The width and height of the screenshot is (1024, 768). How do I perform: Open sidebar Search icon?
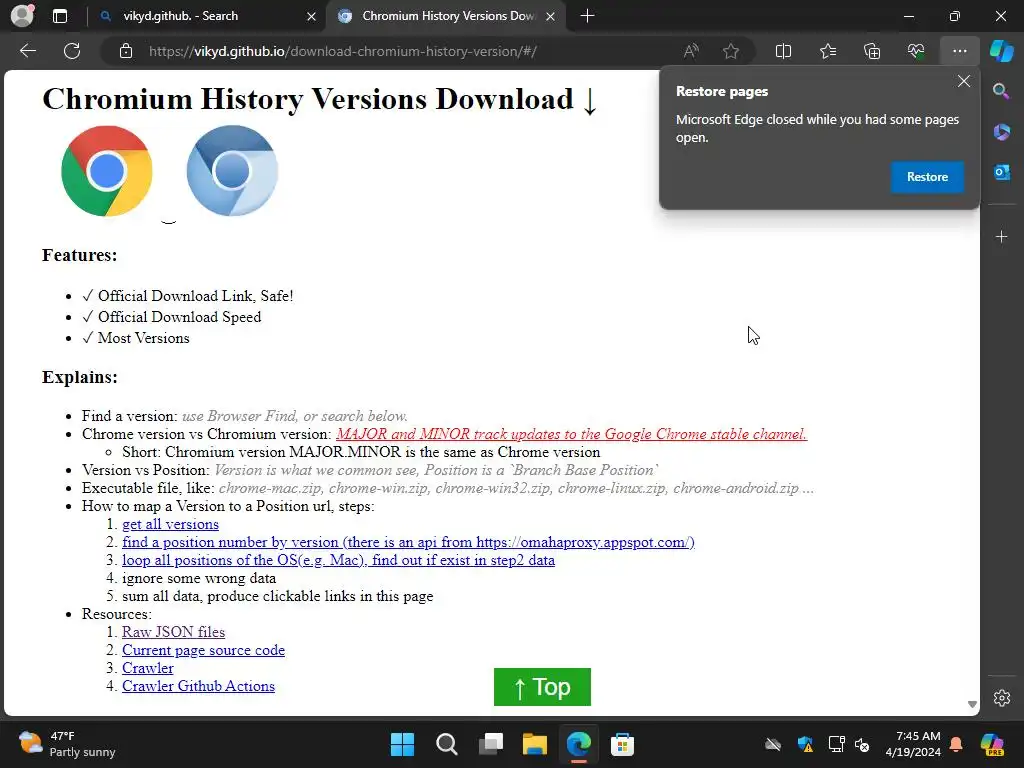point(1001,91)
